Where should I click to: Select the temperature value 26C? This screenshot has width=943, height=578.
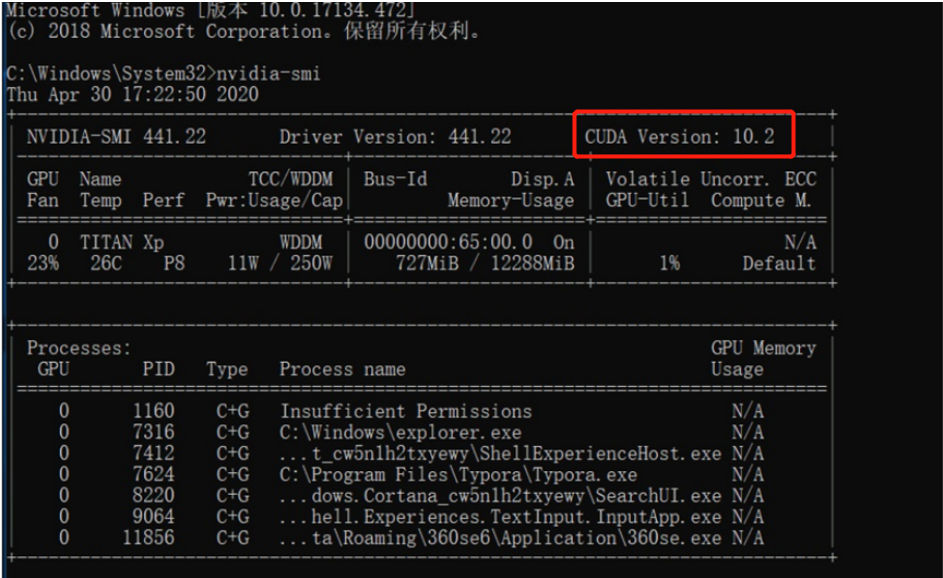[x=106, y=263]
